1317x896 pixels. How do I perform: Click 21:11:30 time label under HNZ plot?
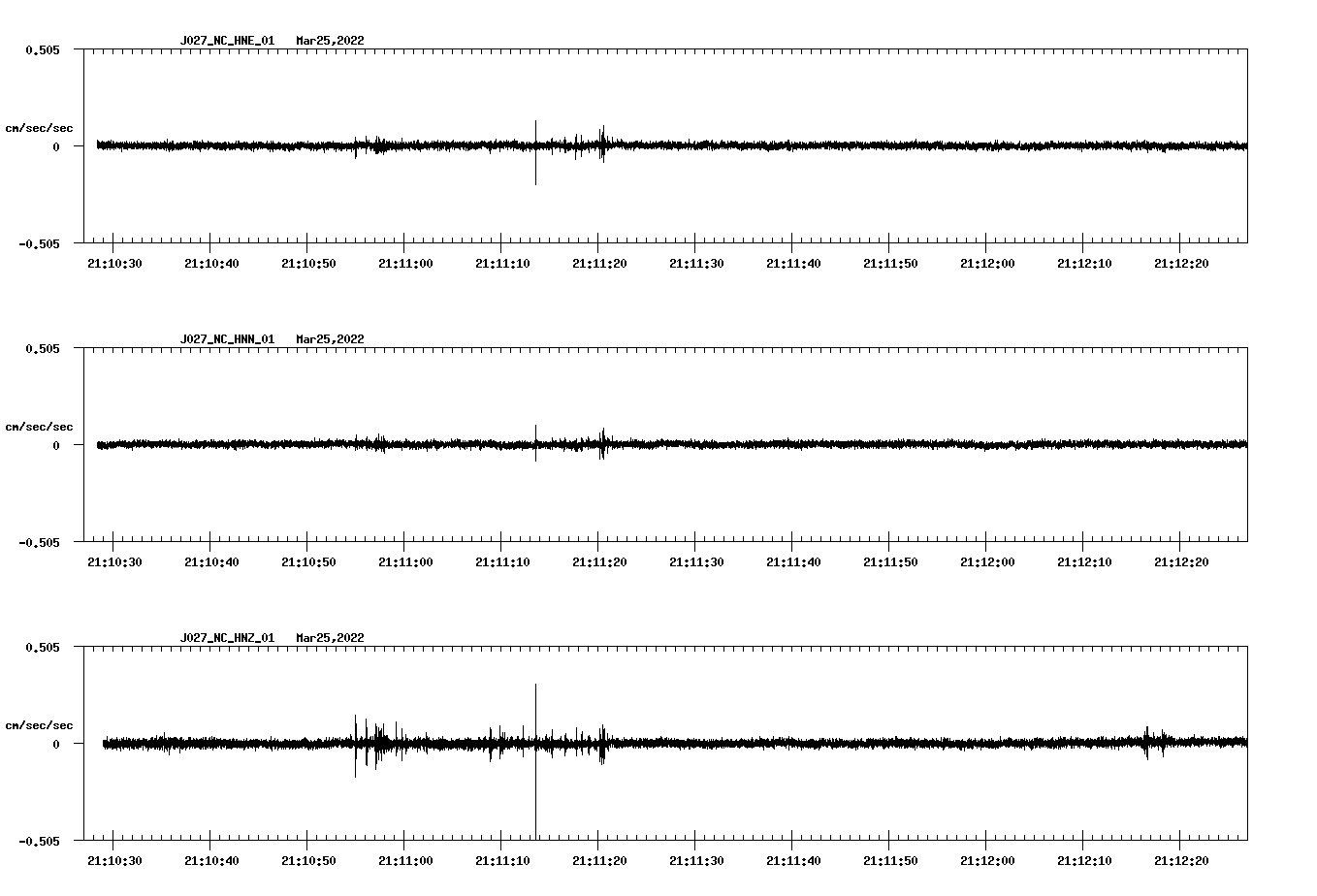[696, 861]
